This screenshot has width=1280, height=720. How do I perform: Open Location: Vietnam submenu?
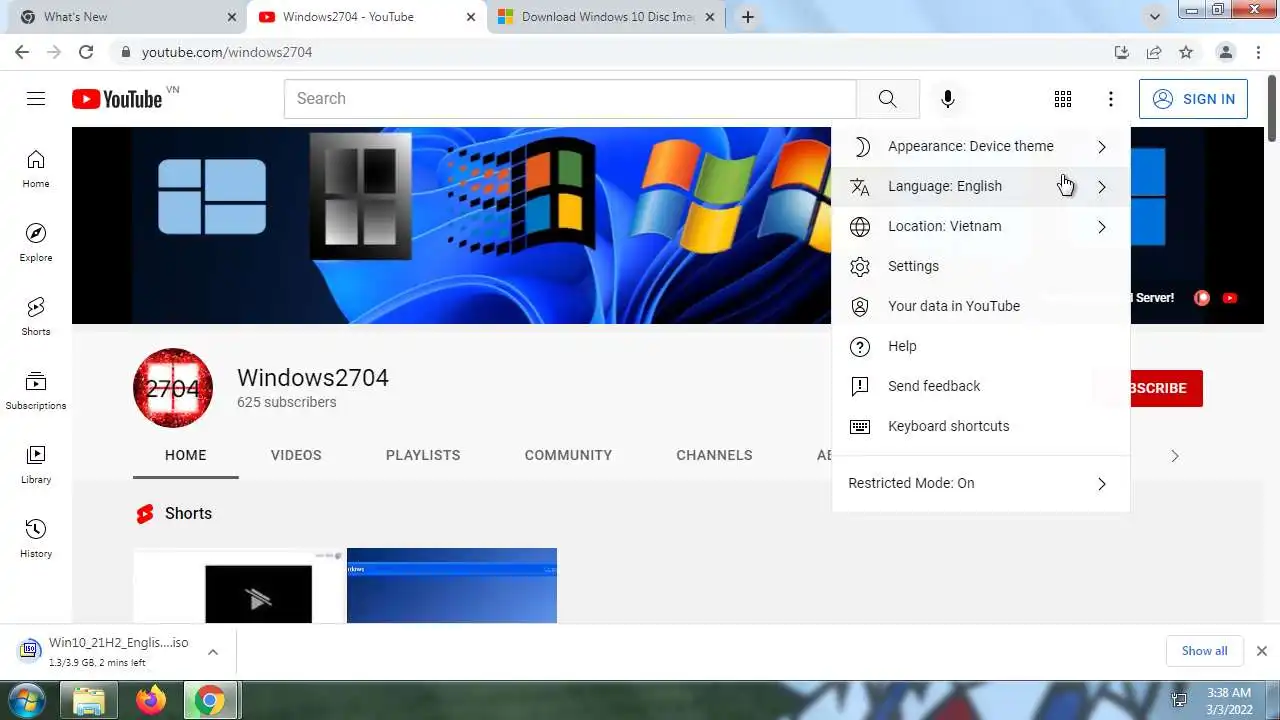[980, 226]
